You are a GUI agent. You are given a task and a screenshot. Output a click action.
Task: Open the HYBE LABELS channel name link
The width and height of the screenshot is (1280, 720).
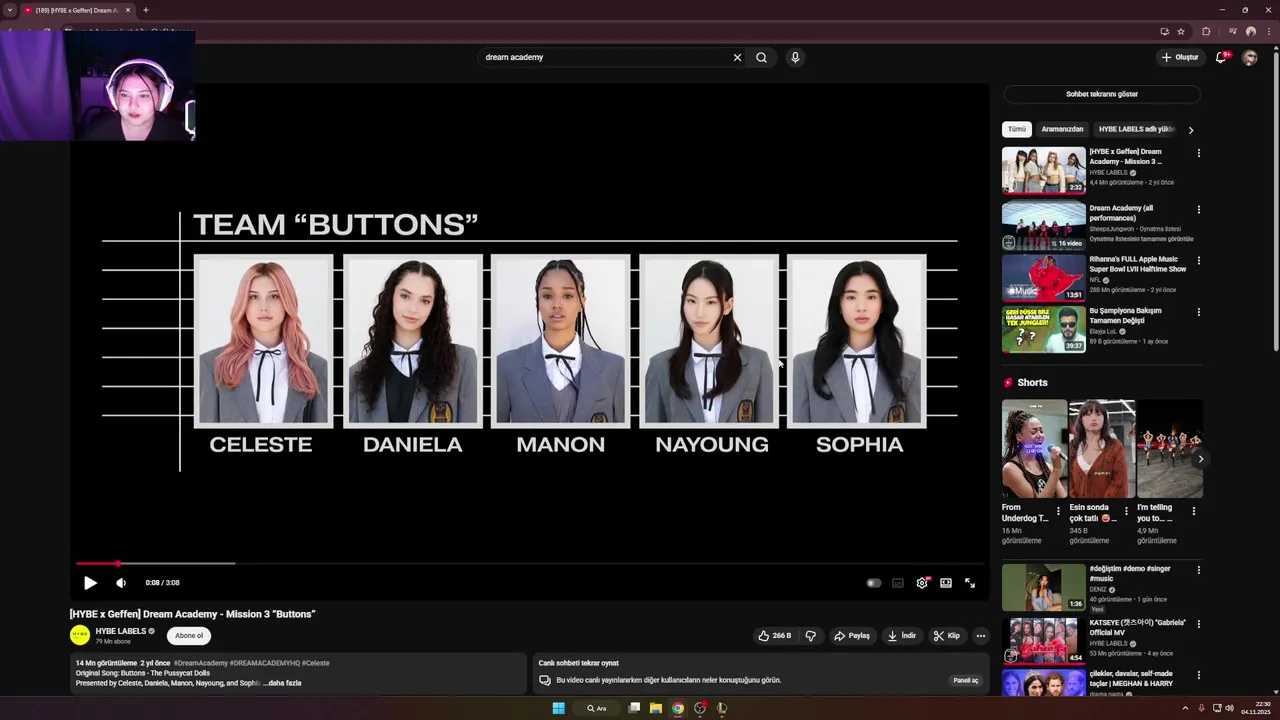(x=121, y=631)
